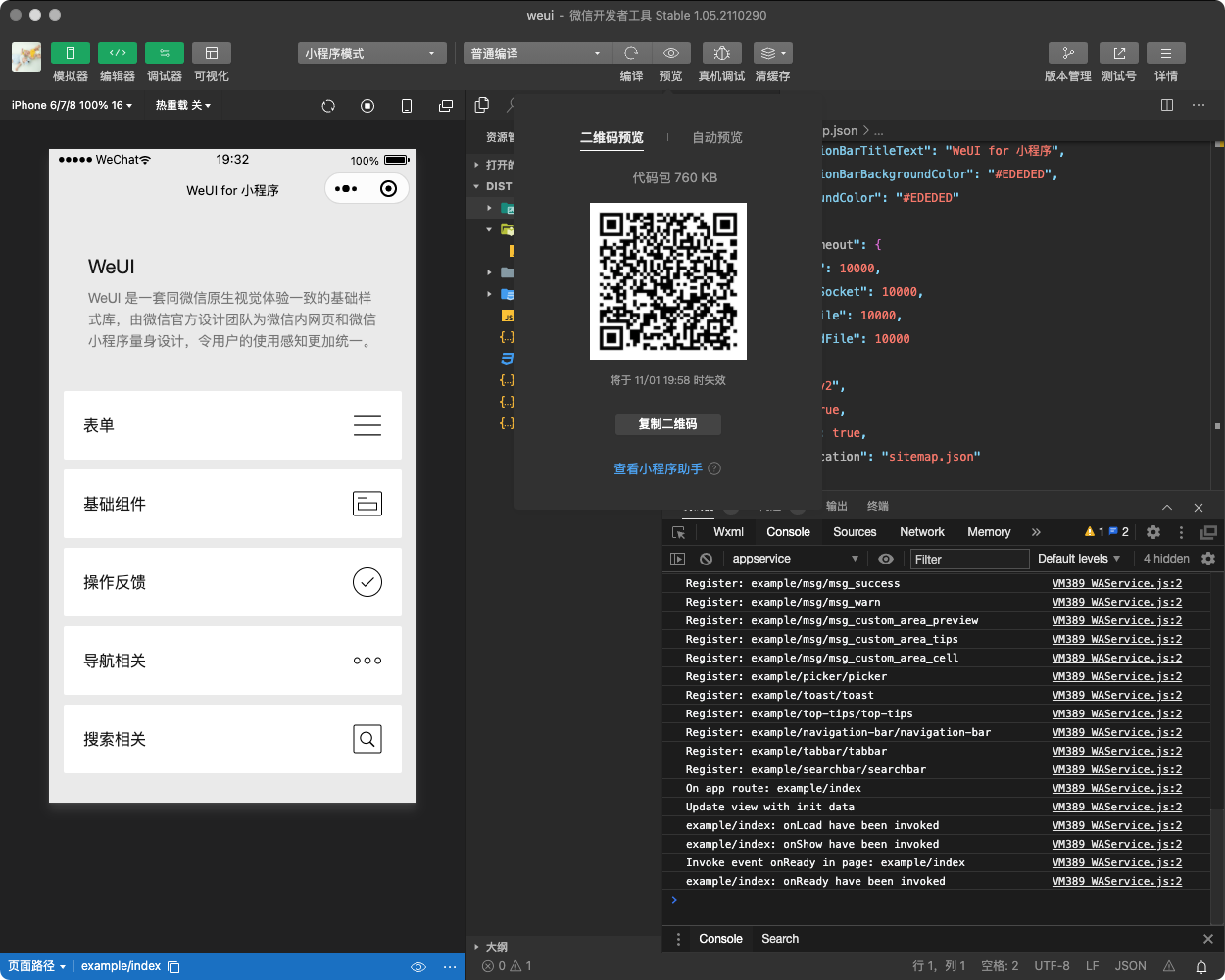Open console settings gear beside 4 hidden
The width and height of the screenshot is (1225, 980).
click(x=1208, y=559)
